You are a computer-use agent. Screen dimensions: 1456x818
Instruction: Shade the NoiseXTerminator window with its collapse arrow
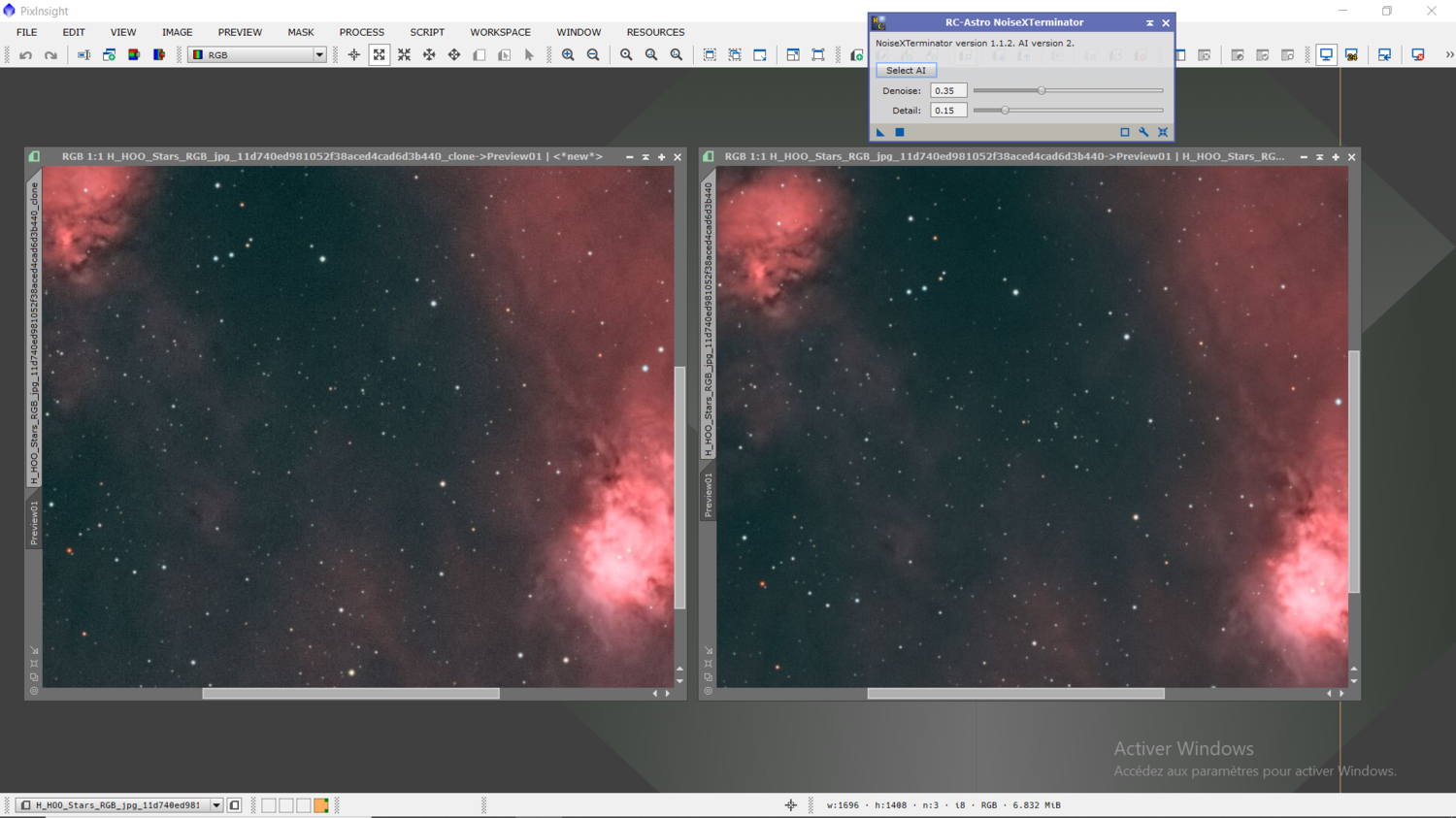(x=1150, y=23)
